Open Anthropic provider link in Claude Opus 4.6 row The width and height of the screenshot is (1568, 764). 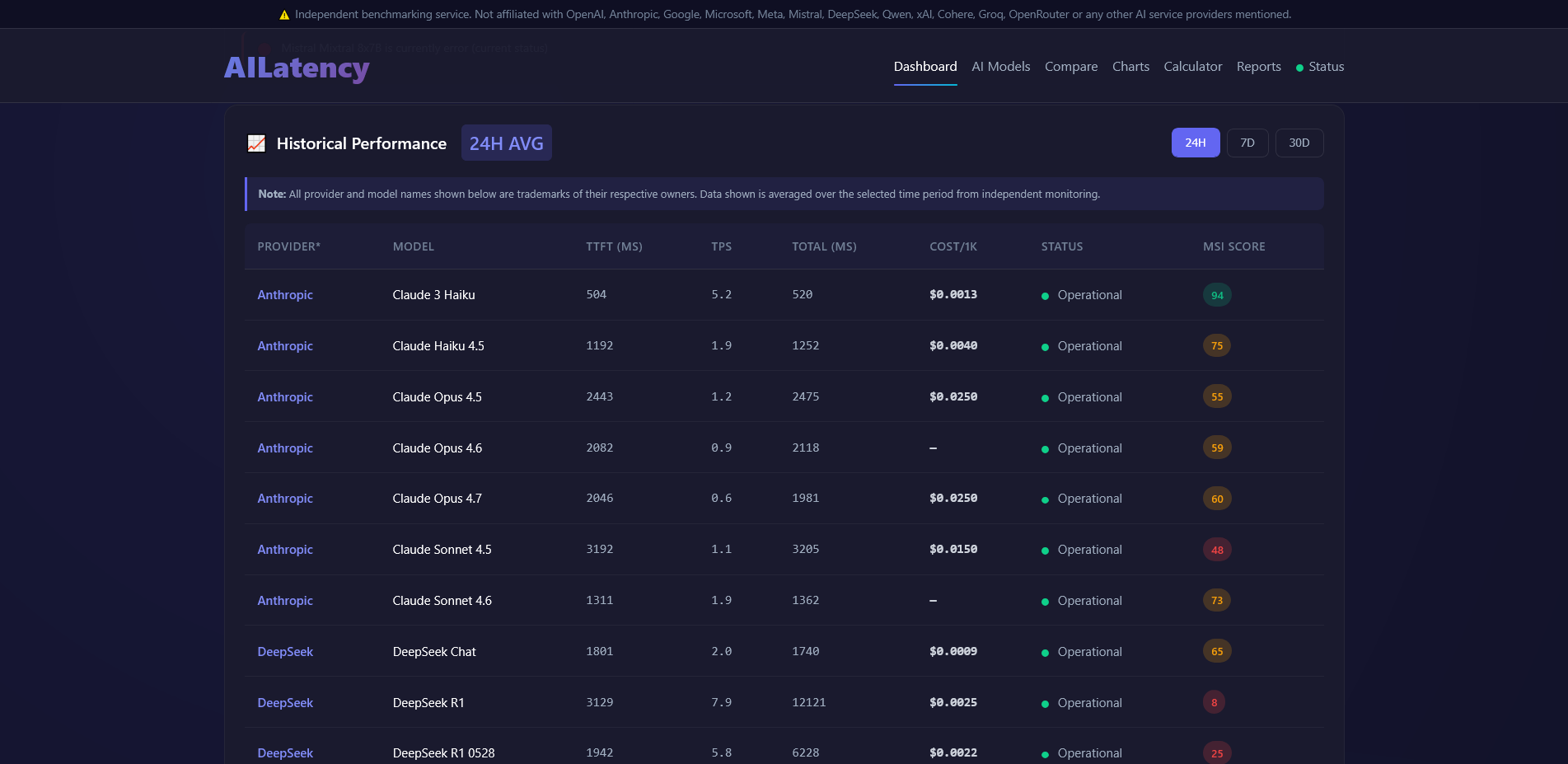point(285,448)
